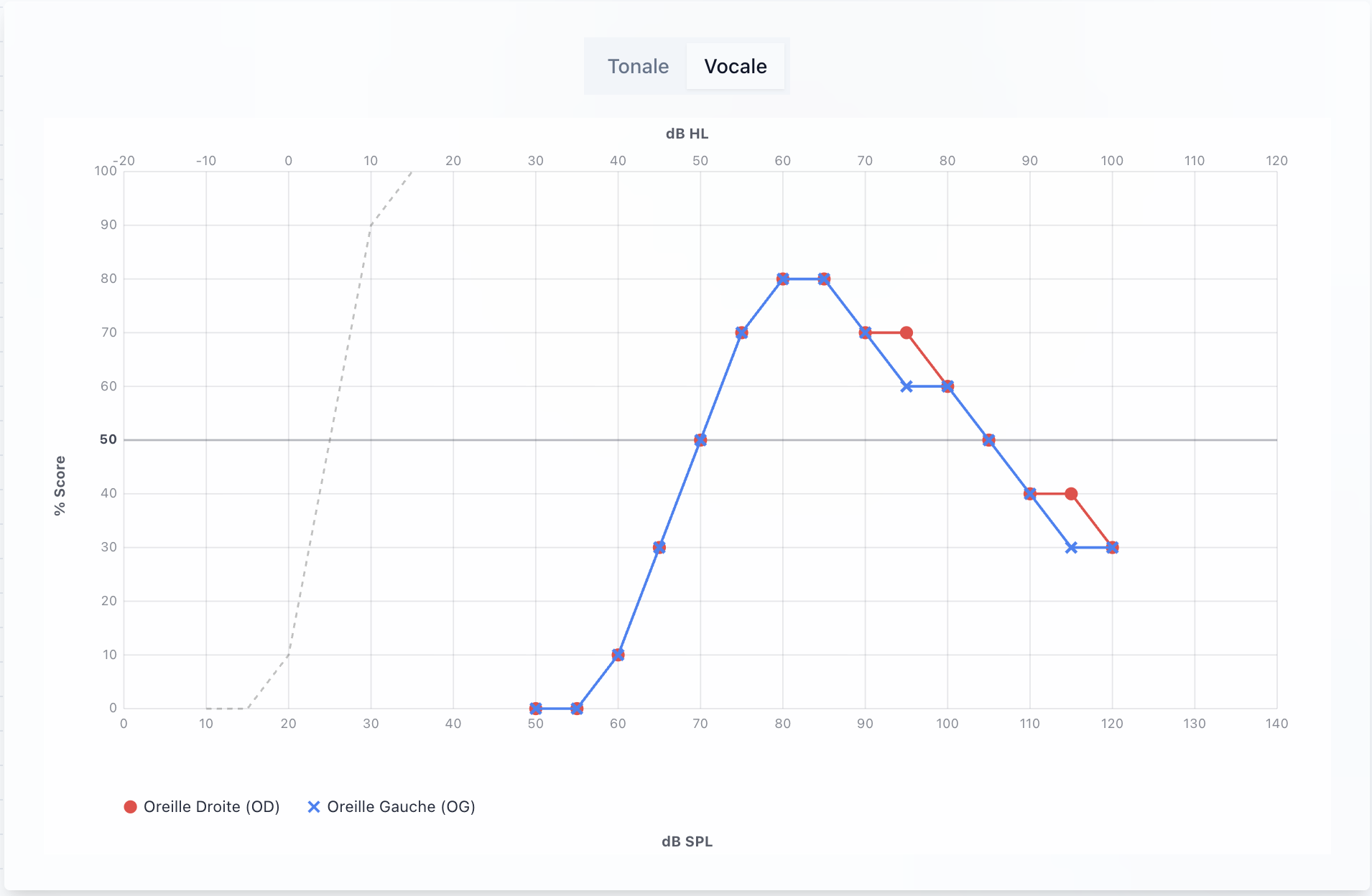
Task: Select the 80% data point at 85 dB SPL
Action: pyautogui.click(x=824, y=279)
